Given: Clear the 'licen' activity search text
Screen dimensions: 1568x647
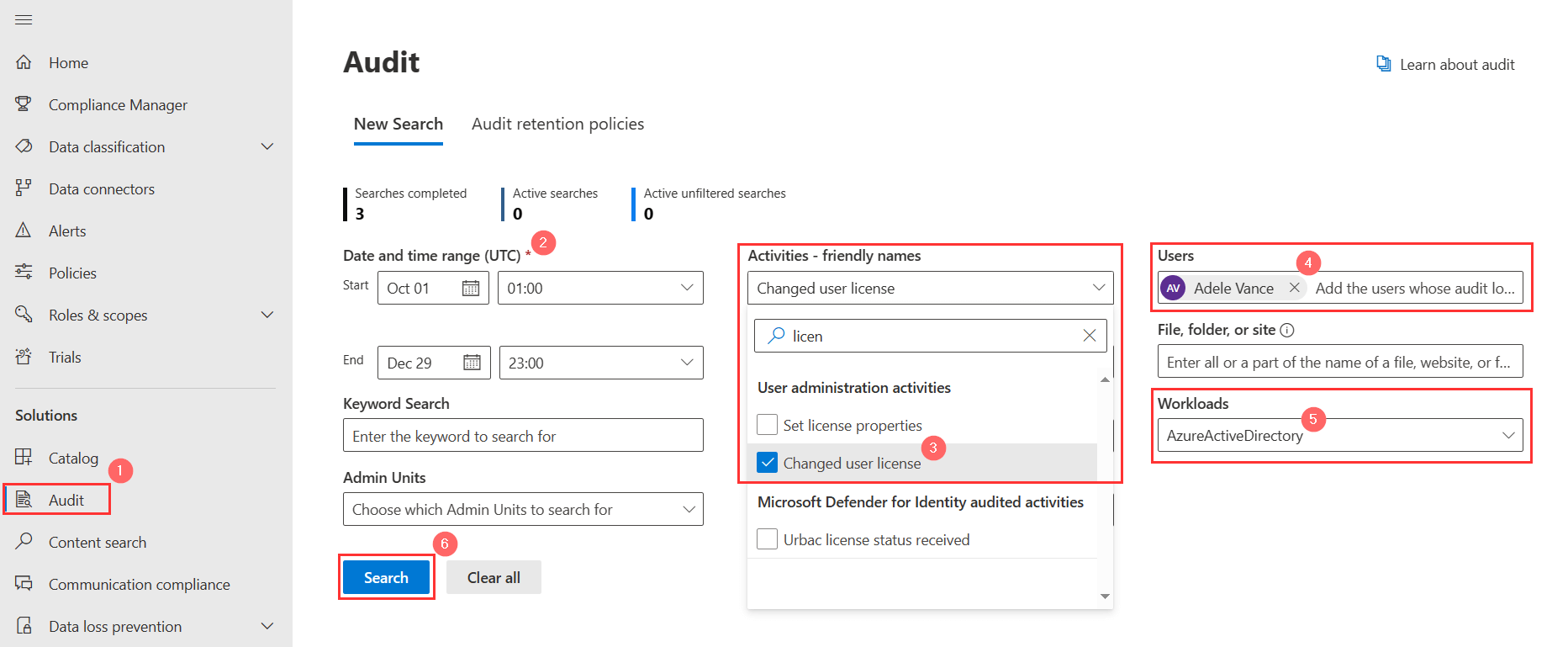Looking at the screenshot, I should pos(1090,336).
